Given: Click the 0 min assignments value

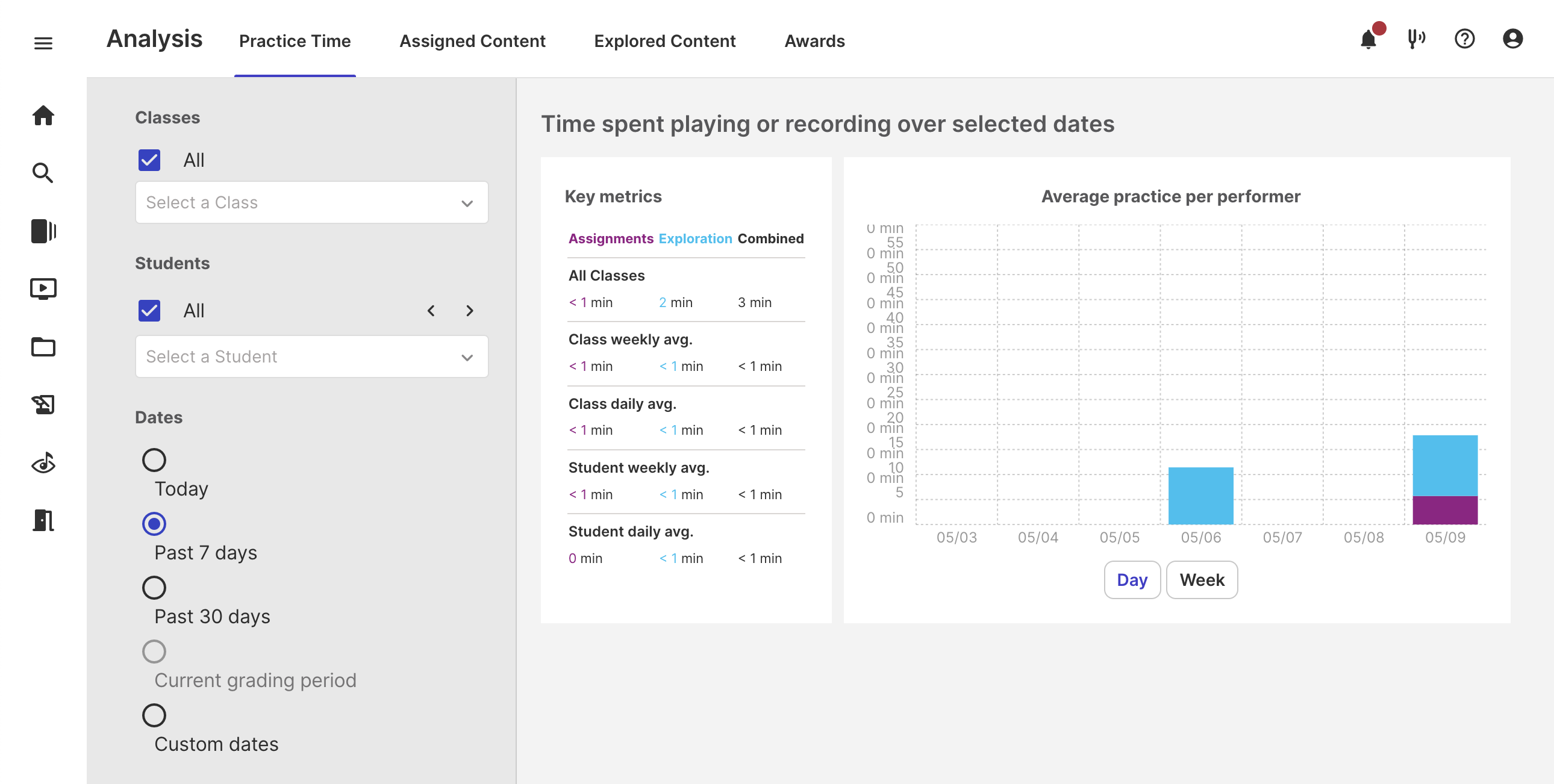Looking at the screenshot, I should tap(585, 559).
